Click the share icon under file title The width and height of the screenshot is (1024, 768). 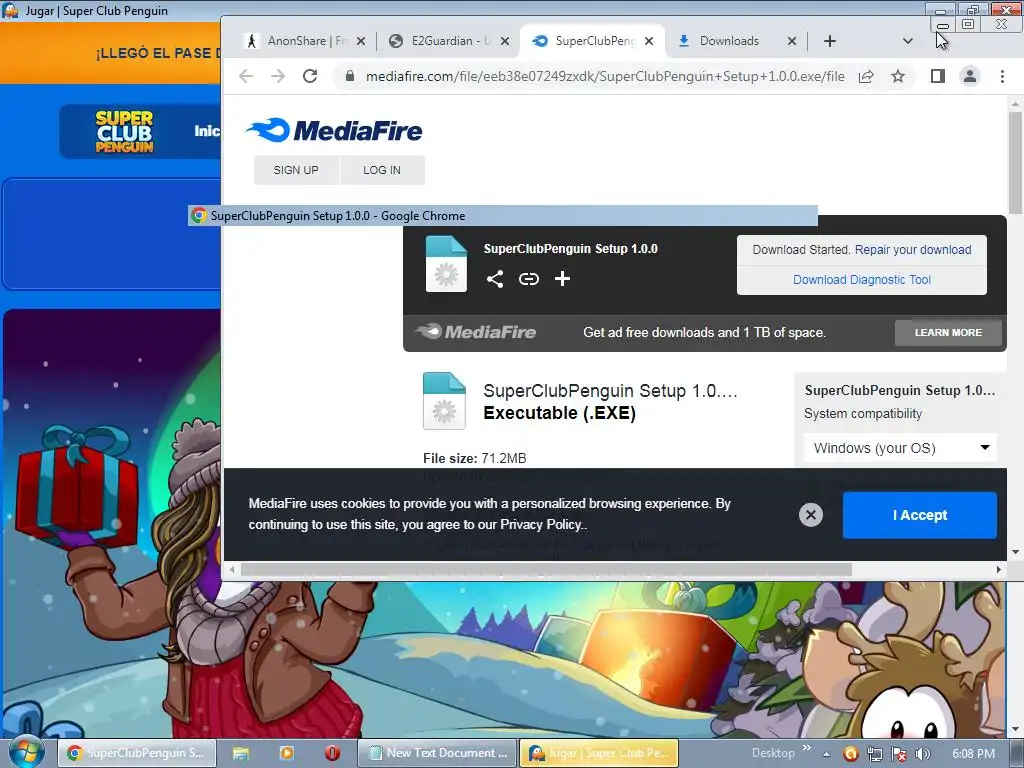pyautogui.click(x=494, y=279)
